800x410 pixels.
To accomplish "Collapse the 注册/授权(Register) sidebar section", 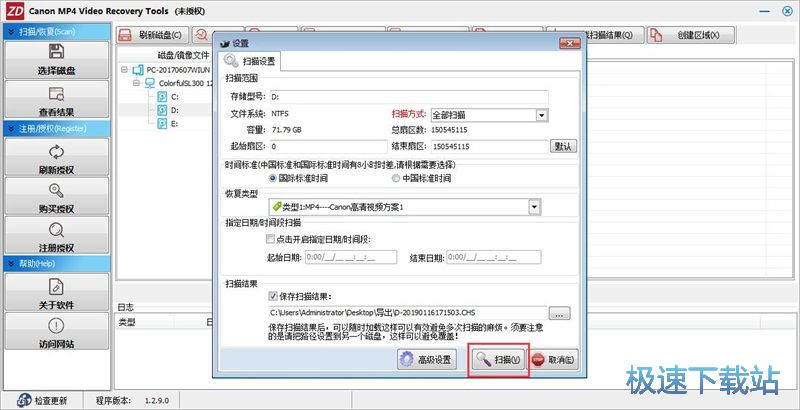I will [x=11, y=129].
